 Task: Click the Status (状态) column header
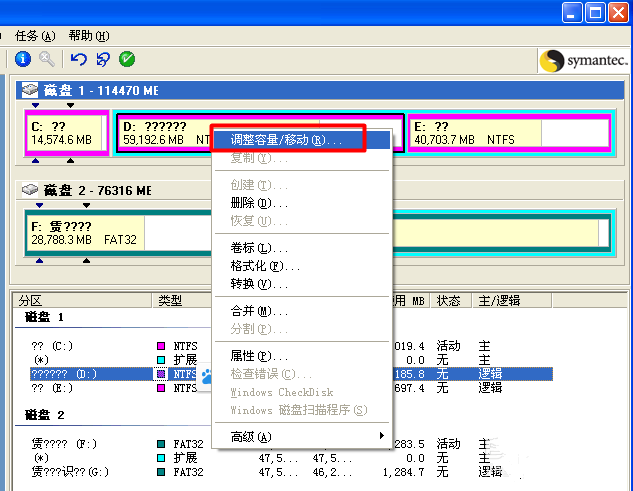(x=449, y=300)
